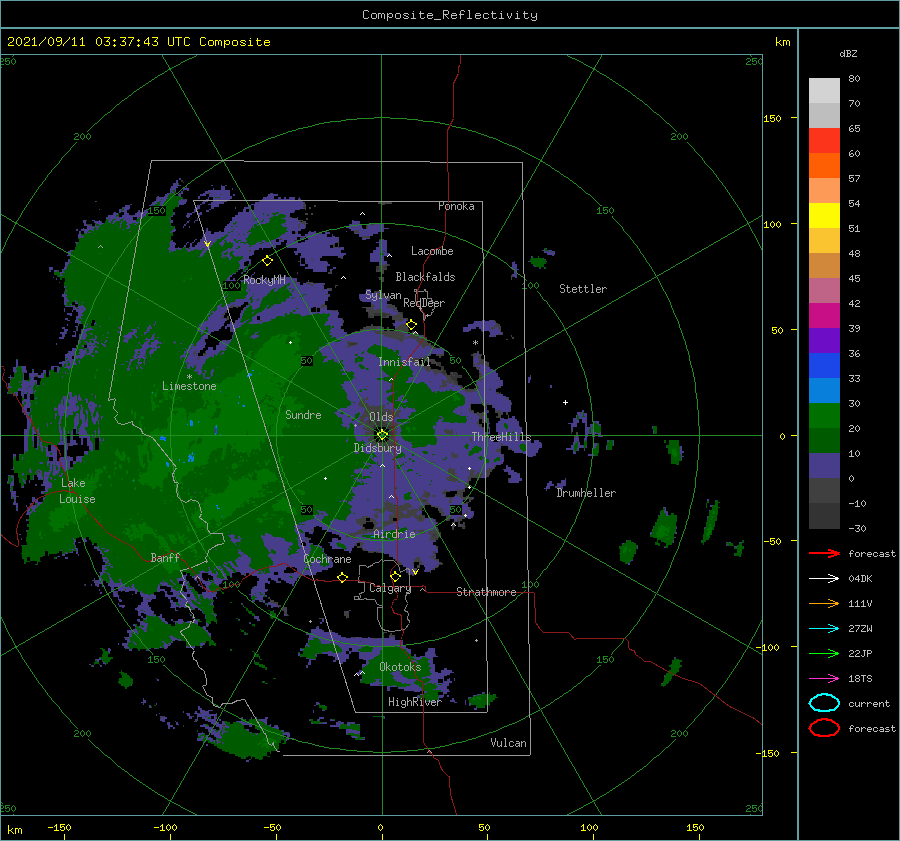Click the Sundre label
The width and height of the screenshot is (900, 841).
(303, 414)
